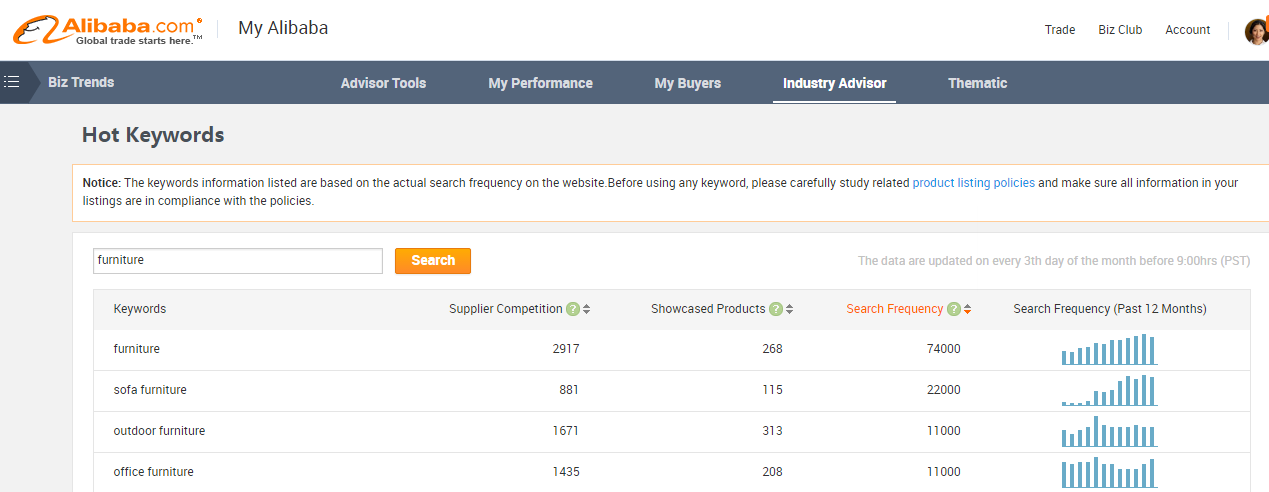Switch to My Performance tab
This screenshot has width=1269, height=492.
pyautogui.click(x=540, y=83)
